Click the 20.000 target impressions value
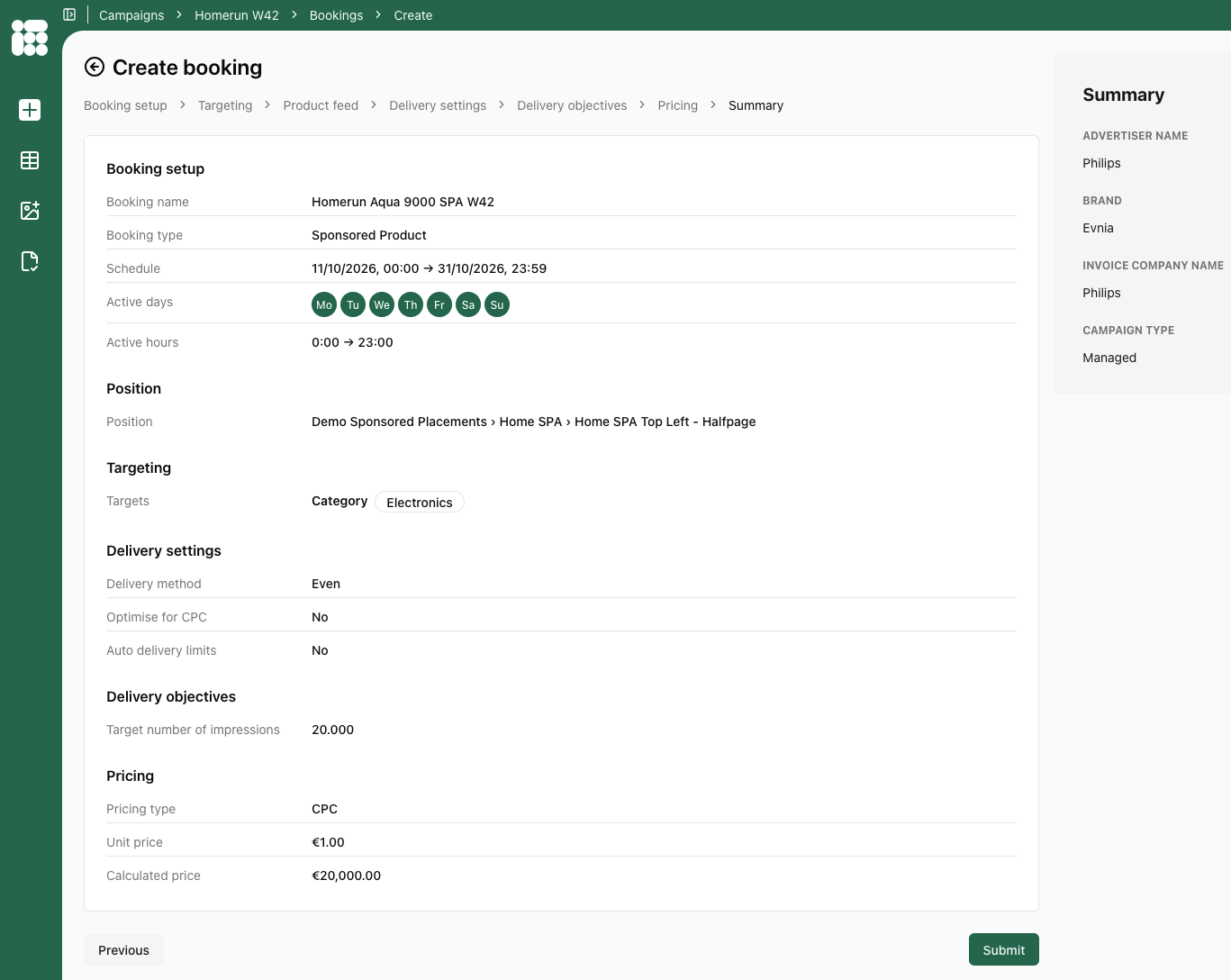Image resolution: width=1231 pixels, height=980 pixels. click(x=332, y=730)
